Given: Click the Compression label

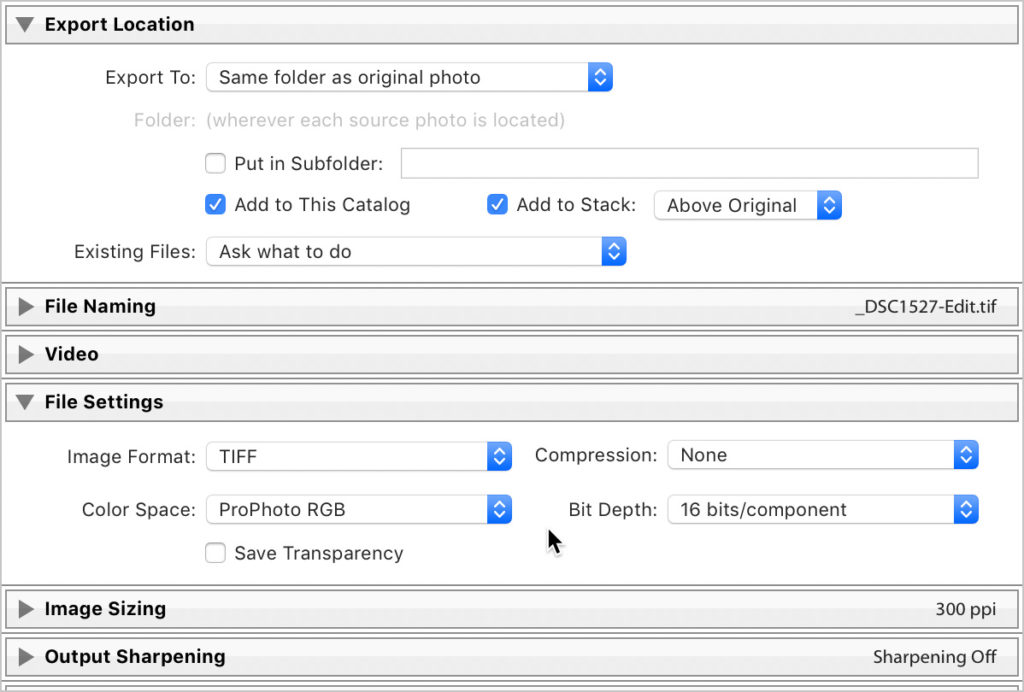Looking at the screenshot, I should [x=596, y=455].
